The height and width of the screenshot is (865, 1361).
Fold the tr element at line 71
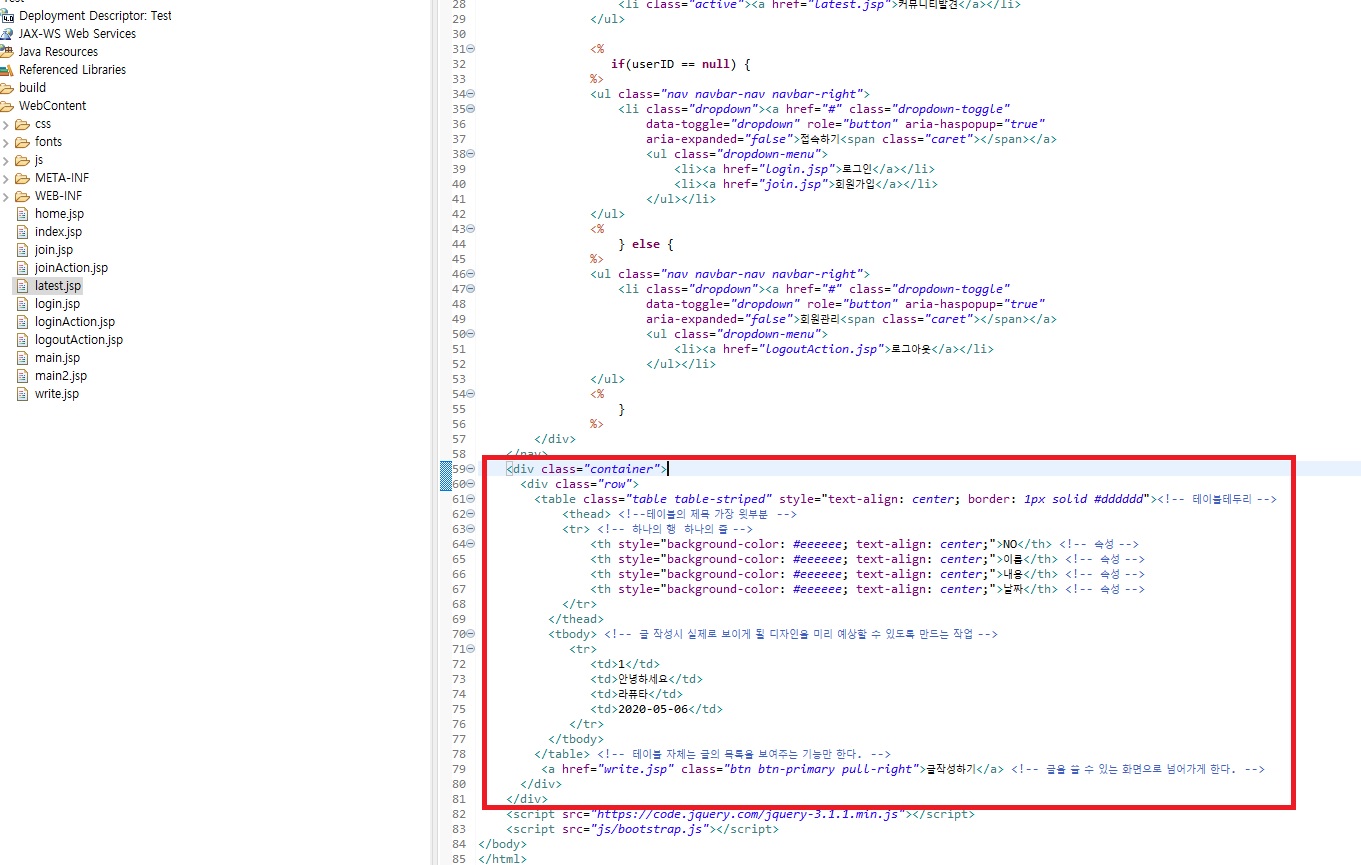pyautogui.click(x=471, y=649)
